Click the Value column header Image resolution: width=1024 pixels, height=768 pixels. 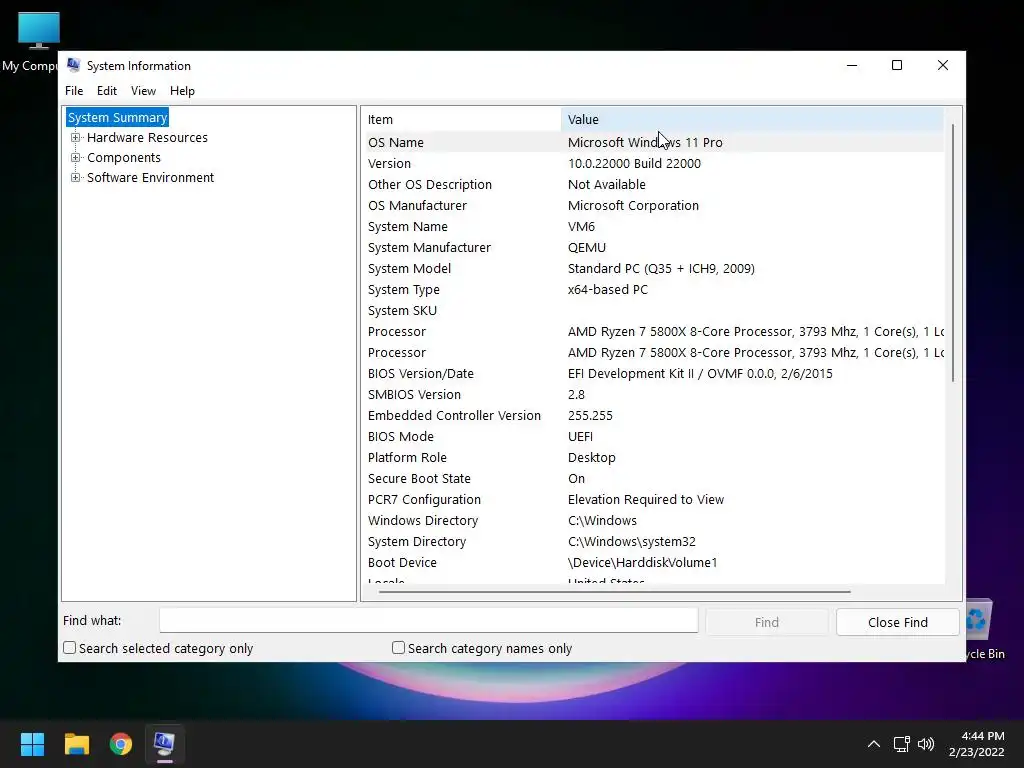point(752,120)
